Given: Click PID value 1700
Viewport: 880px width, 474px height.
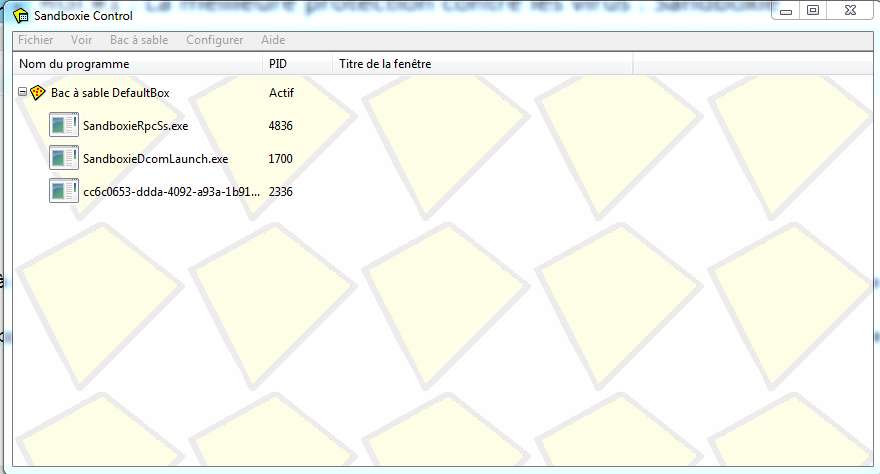Looking at the screenshot, I should pyautogui.click(x=281, y=159).
